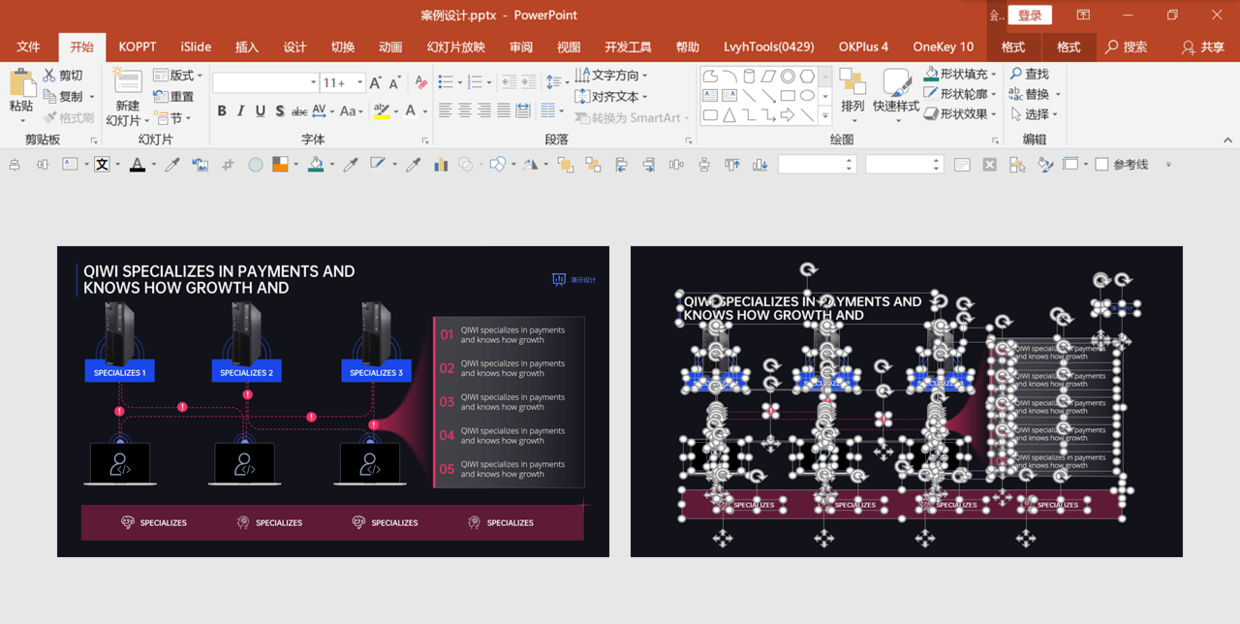This screenshot has height=624, width=1240.
Task: Open the 设计 (Design) tab
Action: (295, 47)
